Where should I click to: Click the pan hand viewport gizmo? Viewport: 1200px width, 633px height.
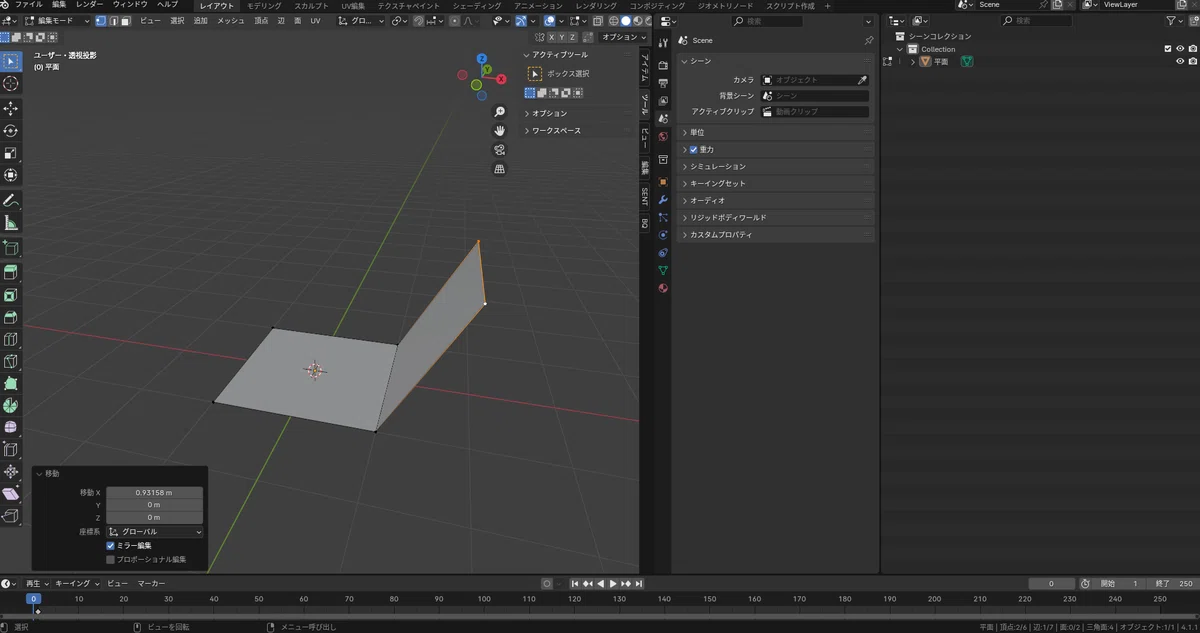point(500,131)
